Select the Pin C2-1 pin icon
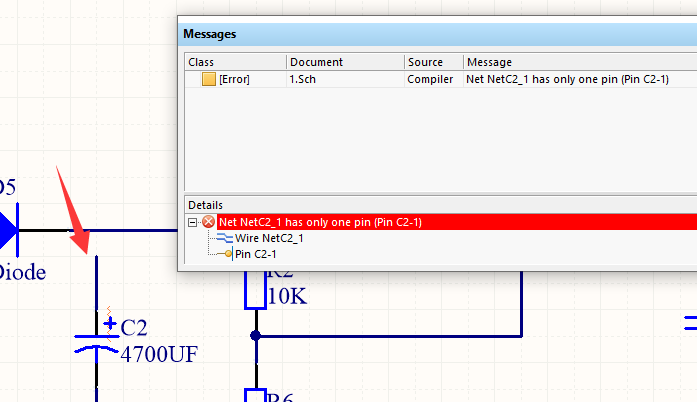This screenshot has height=402, width=697. 225,254
